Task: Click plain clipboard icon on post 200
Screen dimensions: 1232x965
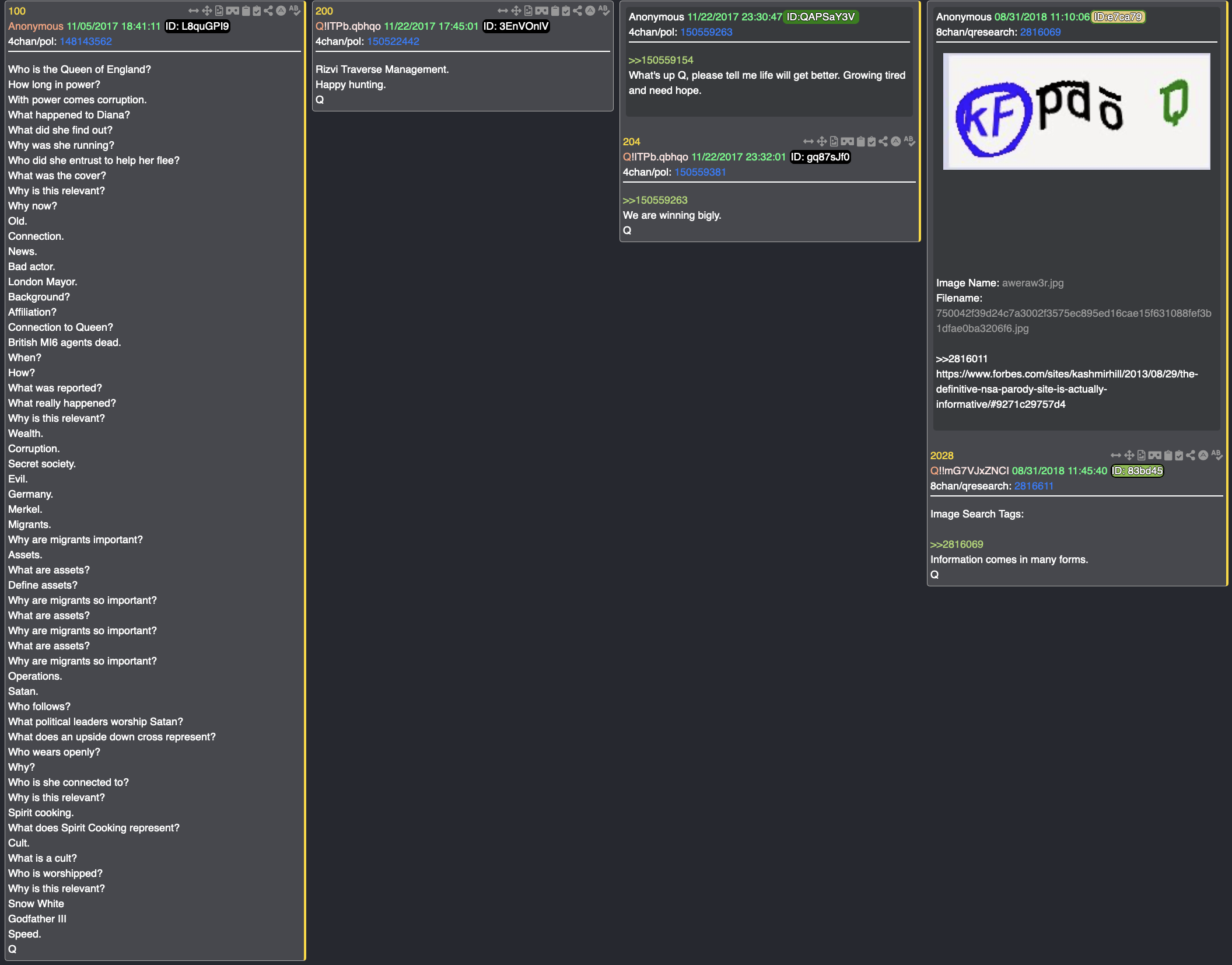Action: click(555, 11)
